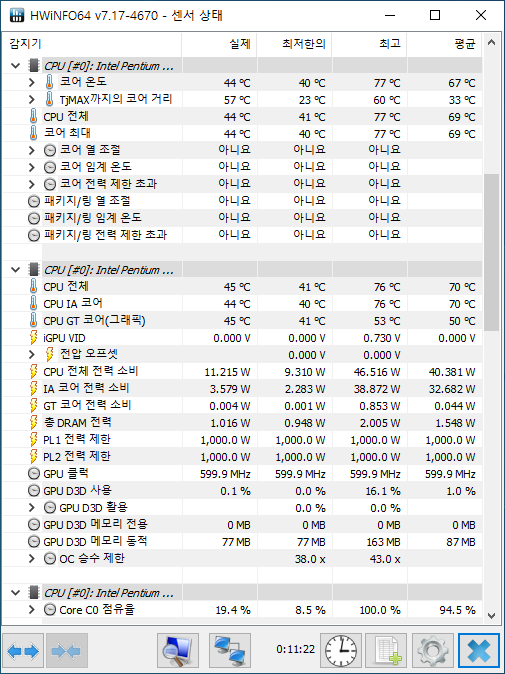
Task: Expand the 코어 온도 row
Action: click(31, 82)
